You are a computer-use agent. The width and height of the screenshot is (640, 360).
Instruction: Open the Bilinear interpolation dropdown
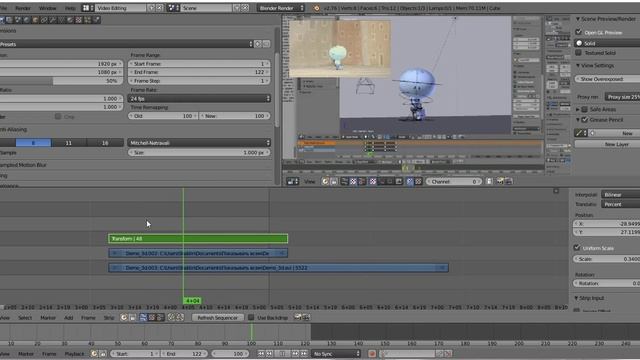(620, 195)
